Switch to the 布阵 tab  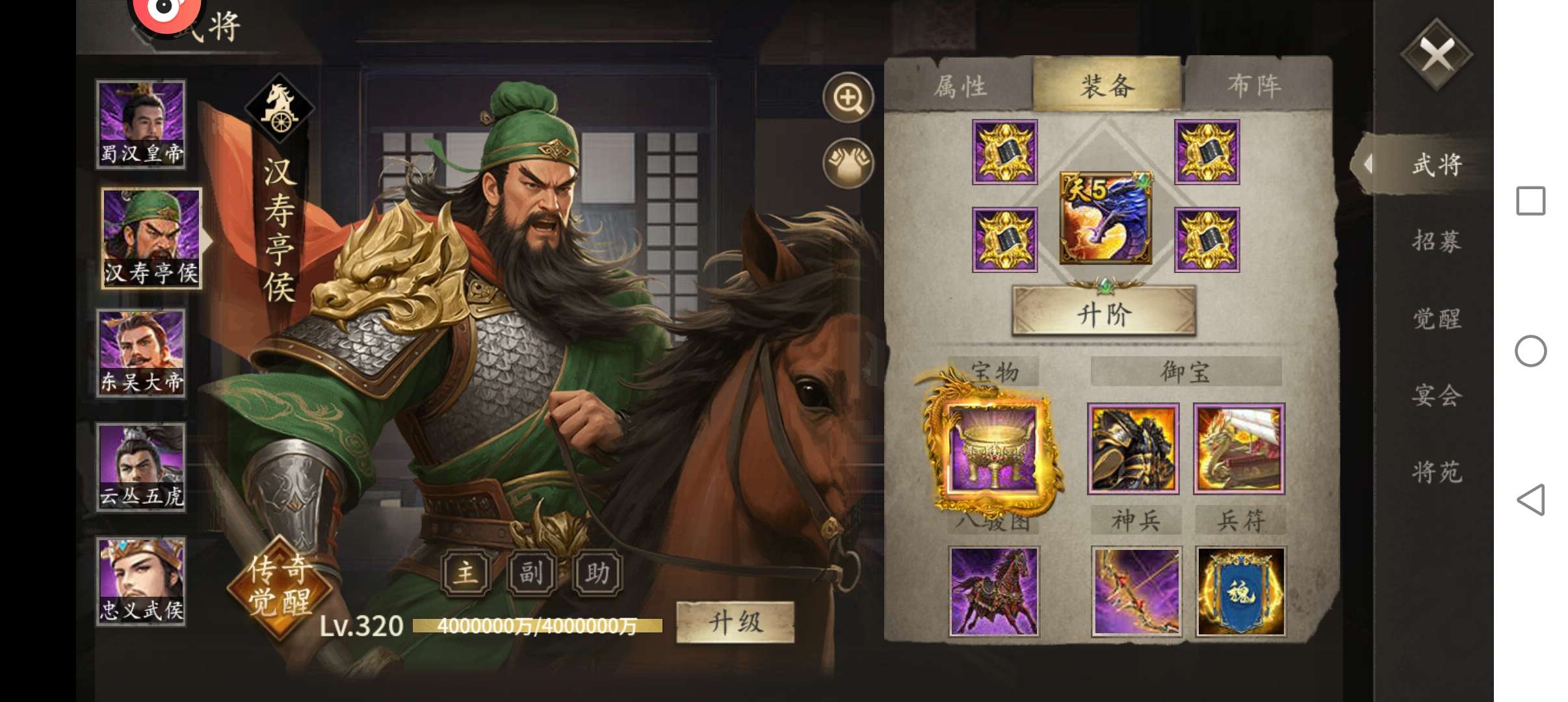point(1255,85)
